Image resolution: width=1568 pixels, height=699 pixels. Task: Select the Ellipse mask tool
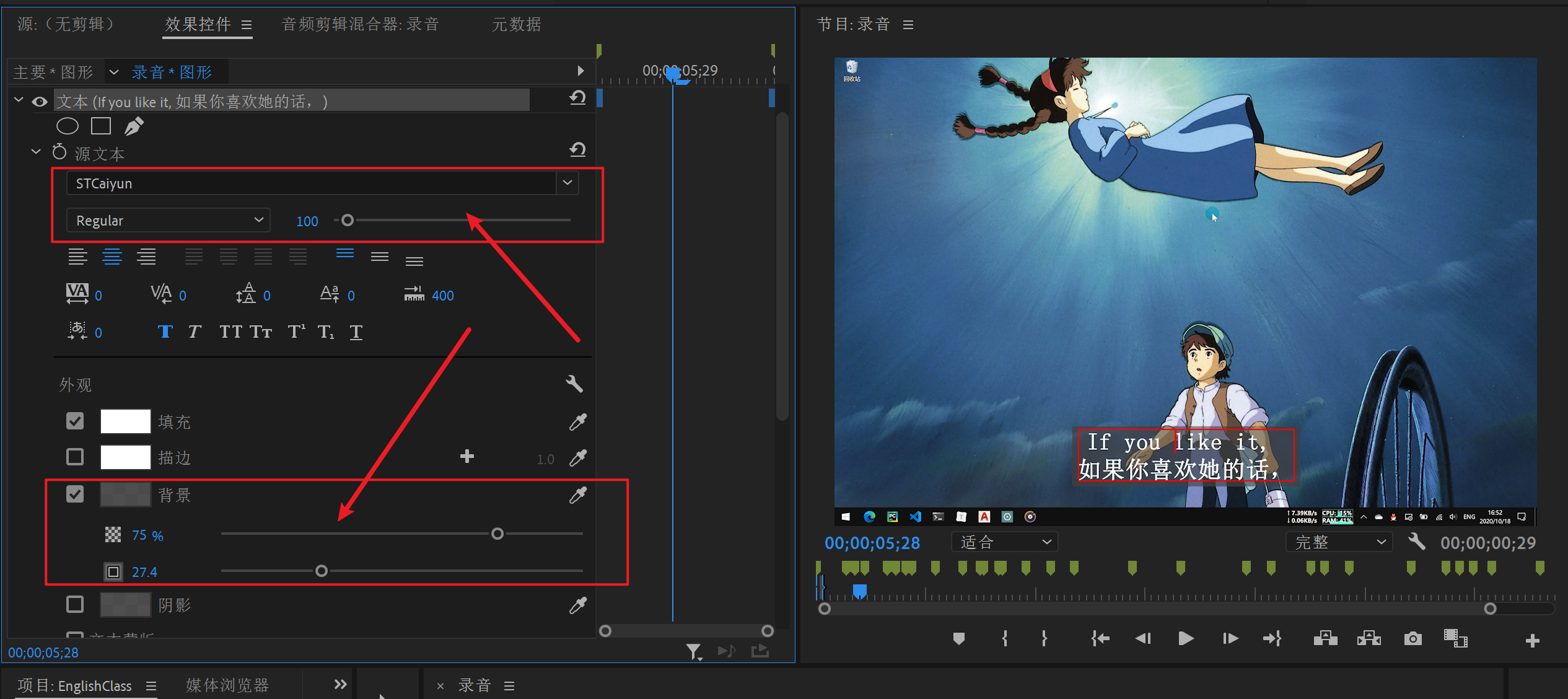click(x=67, y=126)
